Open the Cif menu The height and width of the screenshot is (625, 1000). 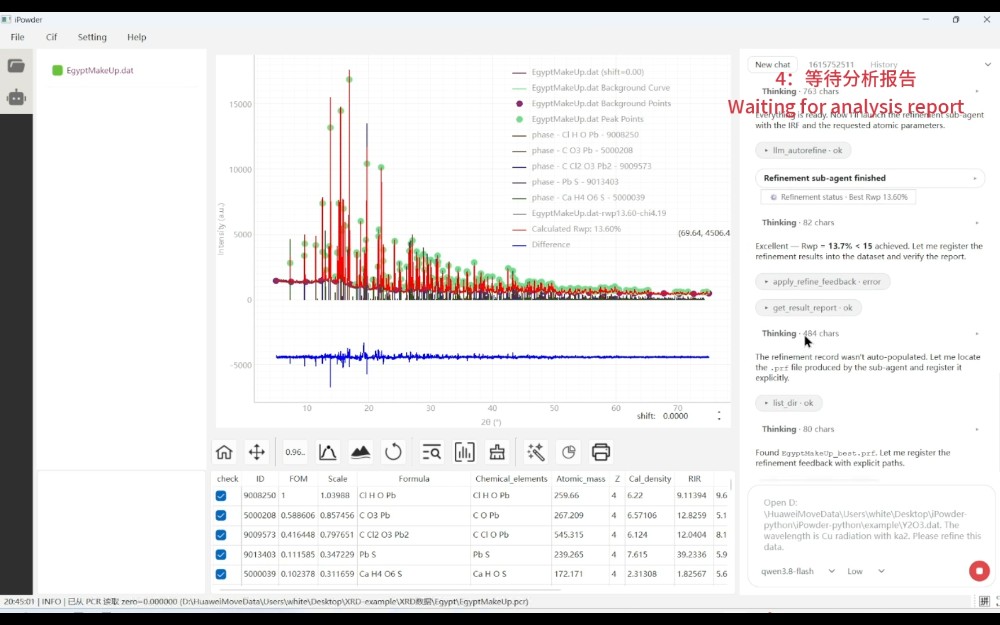click(x=52, y=37)
